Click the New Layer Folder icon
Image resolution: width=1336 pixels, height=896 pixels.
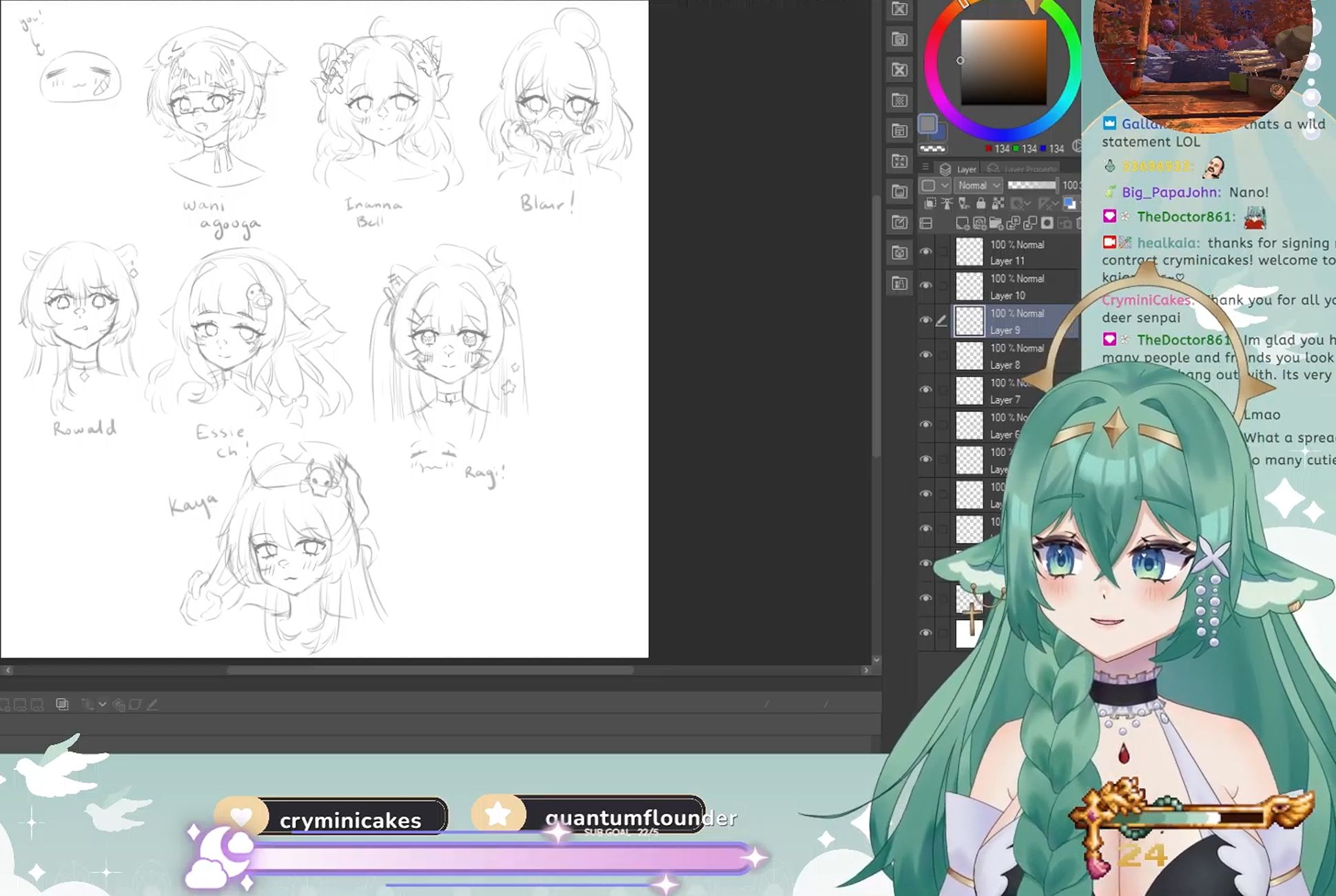996,223
